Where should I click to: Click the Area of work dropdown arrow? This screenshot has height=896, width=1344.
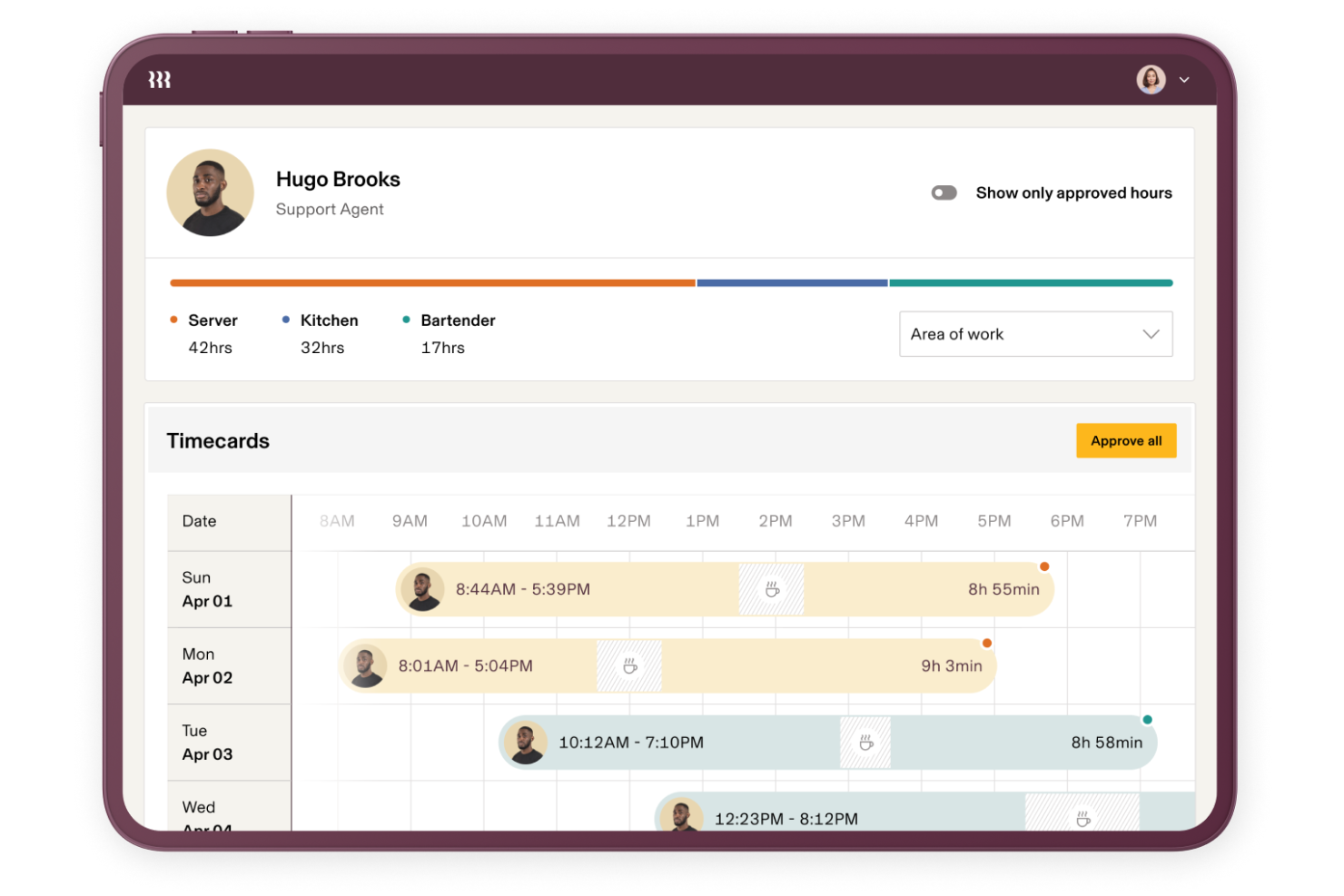(x=1151, y=334)
